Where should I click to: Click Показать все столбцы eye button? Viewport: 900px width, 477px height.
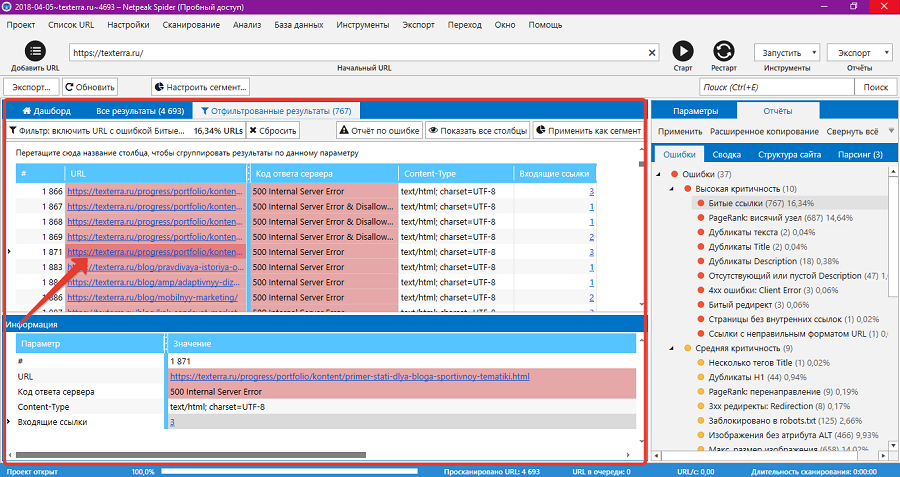click(x=478, y=130)
